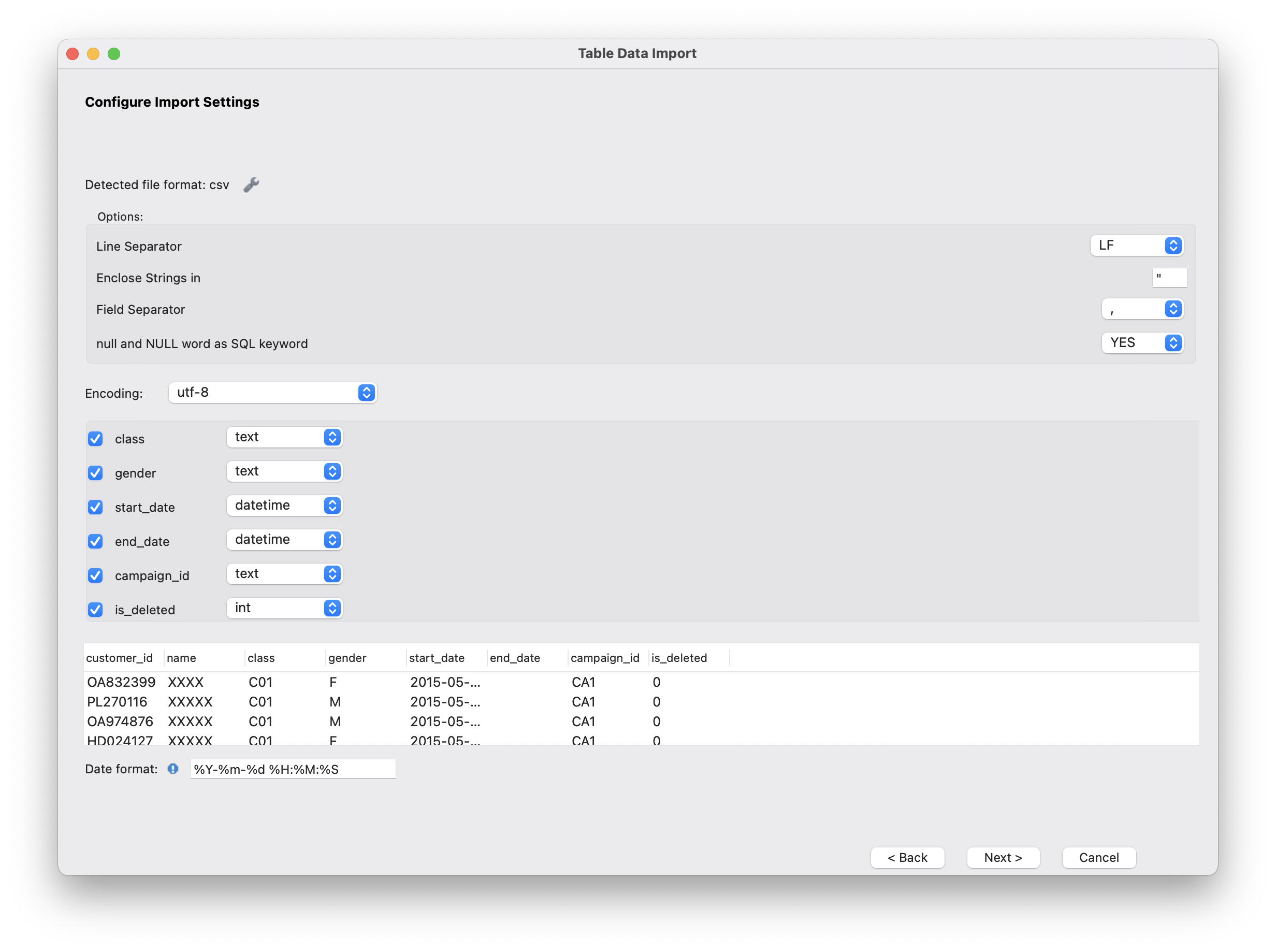Screen dimensions: 1276x952
Task: Click the Date format input field
Action: click(293, 769)
